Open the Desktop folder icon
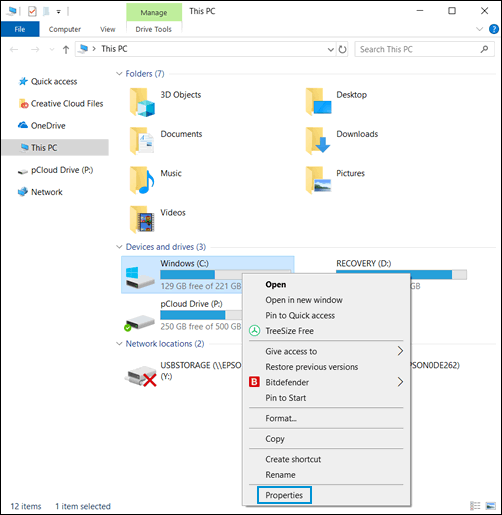Viewport: 502px width, 515px height. pyautogui.click(x=318, y=101)
